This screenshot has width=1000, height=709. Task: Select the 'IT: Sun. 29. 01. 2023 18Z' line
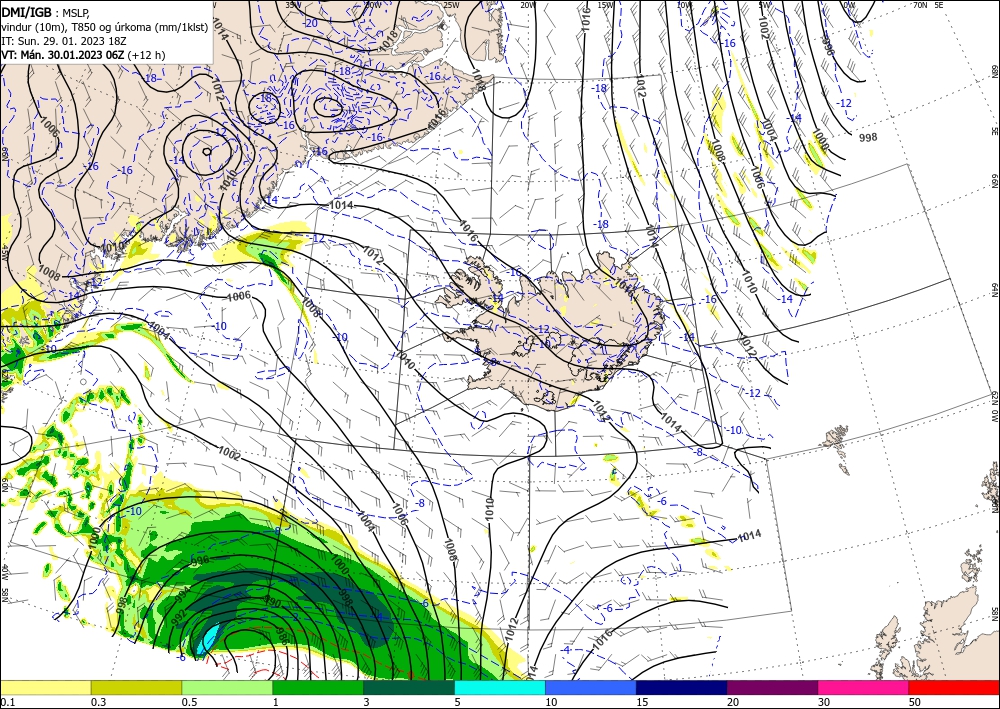tap(64, 41)
